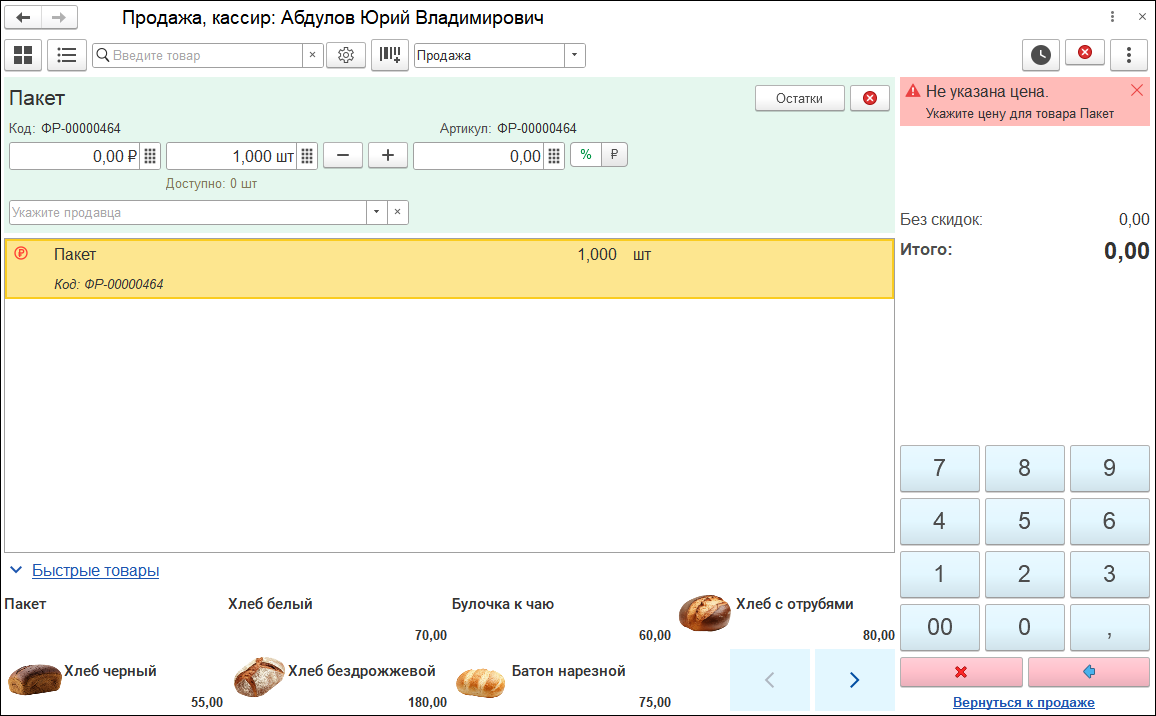Remove Пакет item with red cross button

[870, 98]
